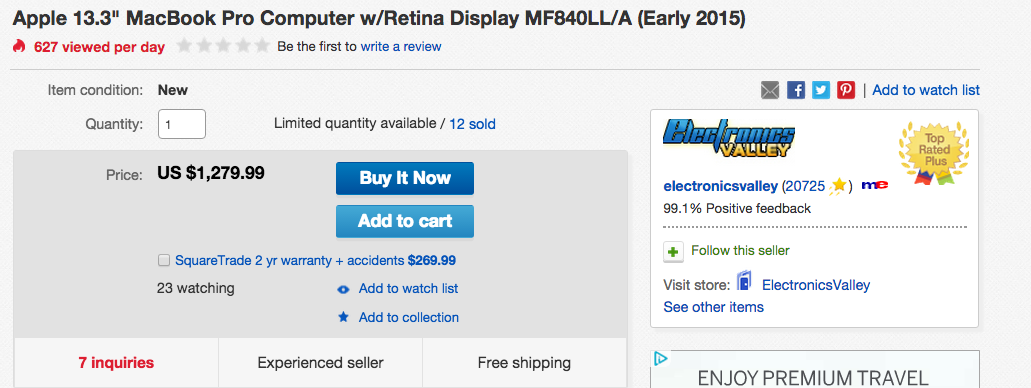This screenshot has height=388, width=1031.
Task: Click the Add to cart button
Action: [405, 221]
